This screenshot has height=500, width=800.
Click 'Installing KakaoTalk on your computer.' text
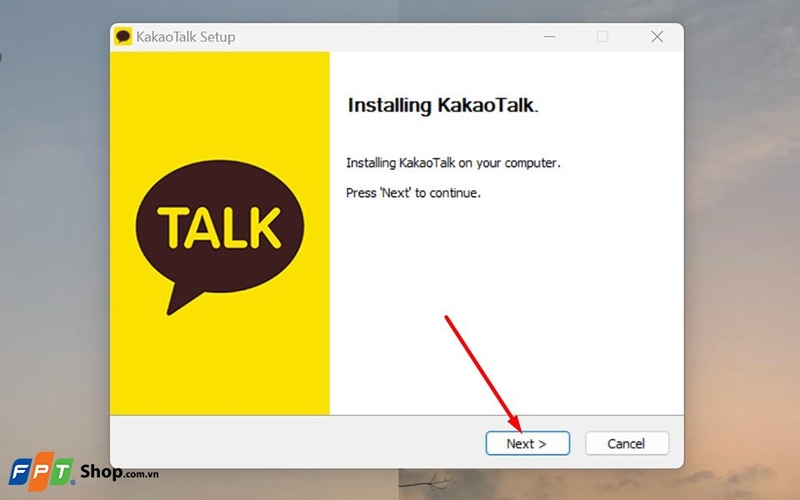click(453, 163)
